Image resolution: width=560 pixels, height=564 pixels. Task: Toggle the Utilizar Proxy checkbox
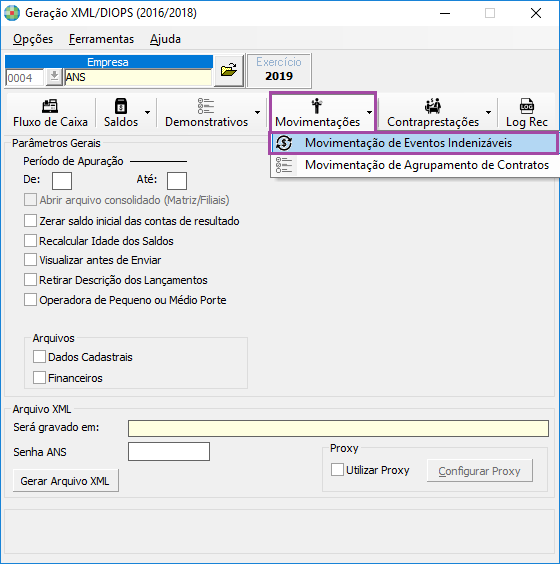tap(337, 470)
